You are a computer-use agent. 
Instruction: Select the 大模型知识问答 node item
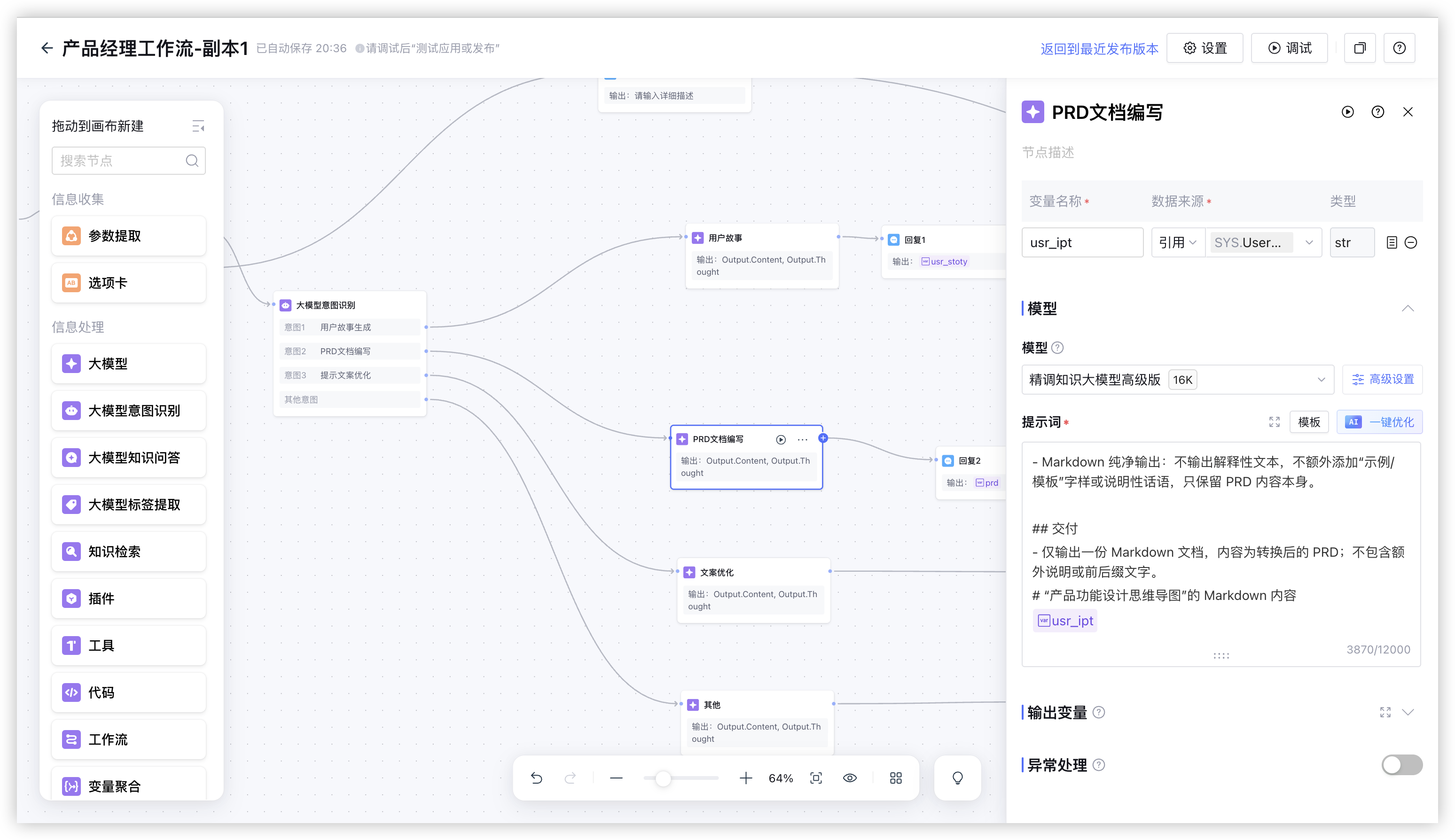(129, 458)
